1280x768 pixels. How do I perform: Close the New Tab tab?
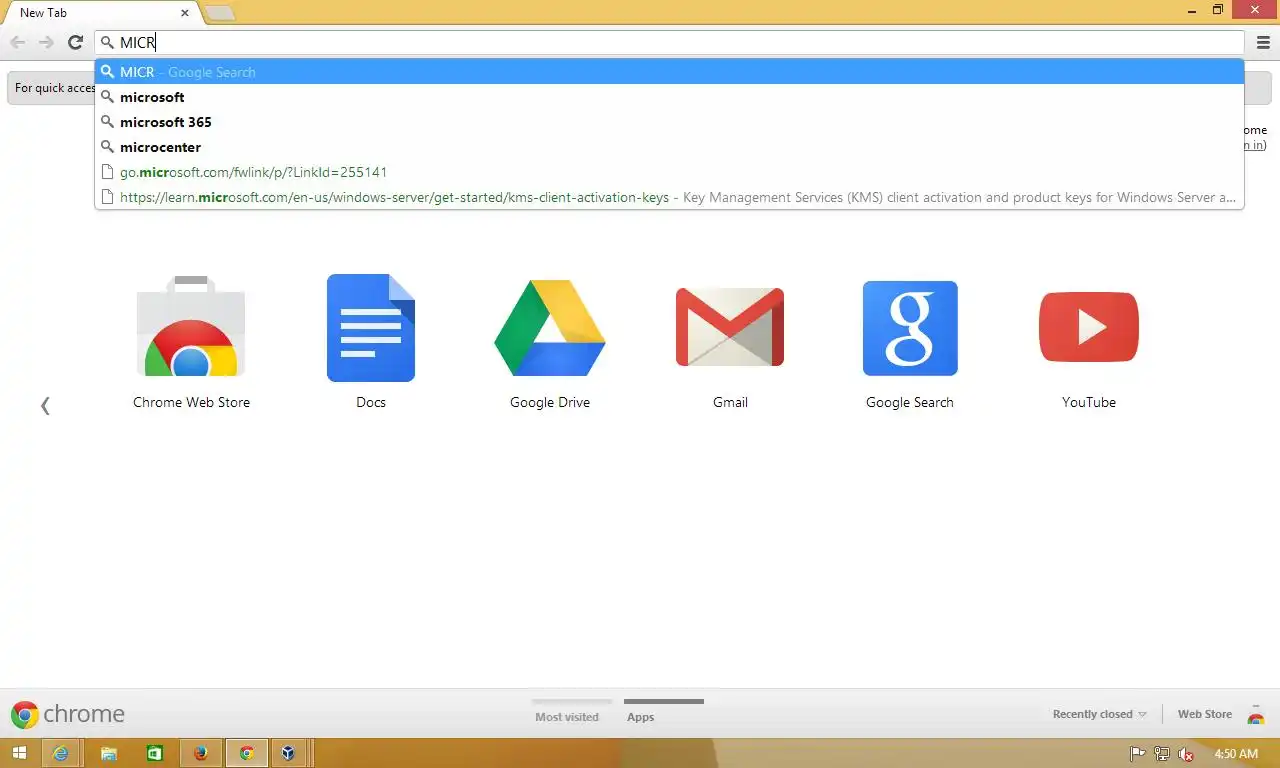(x=185, y=13)
